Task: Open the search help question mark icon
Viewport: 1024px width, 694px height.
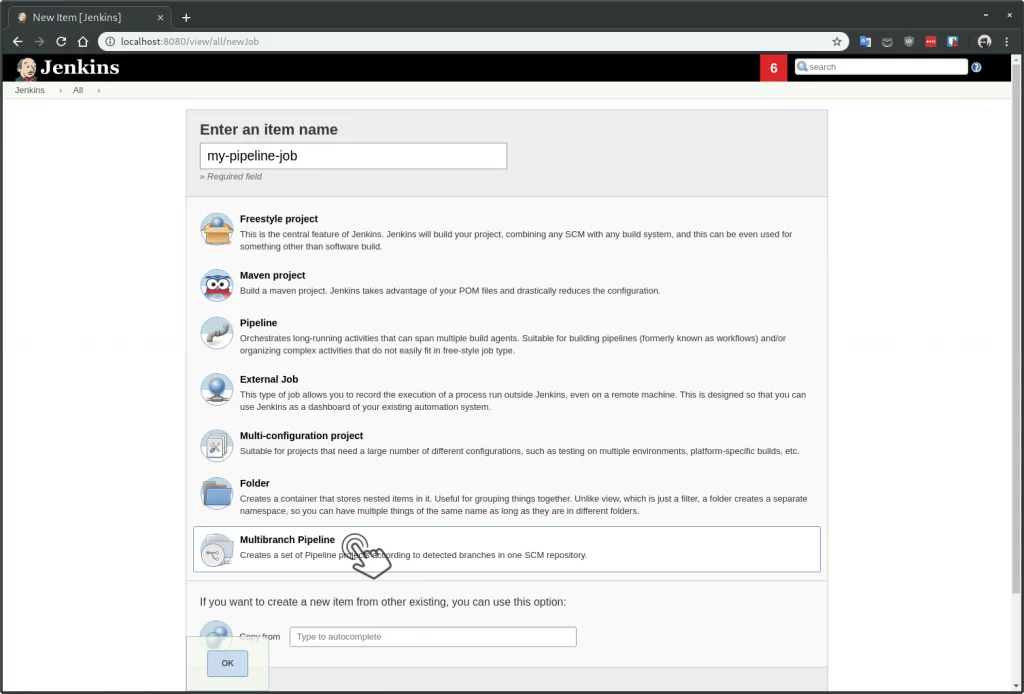Action: tap(976, 67)
